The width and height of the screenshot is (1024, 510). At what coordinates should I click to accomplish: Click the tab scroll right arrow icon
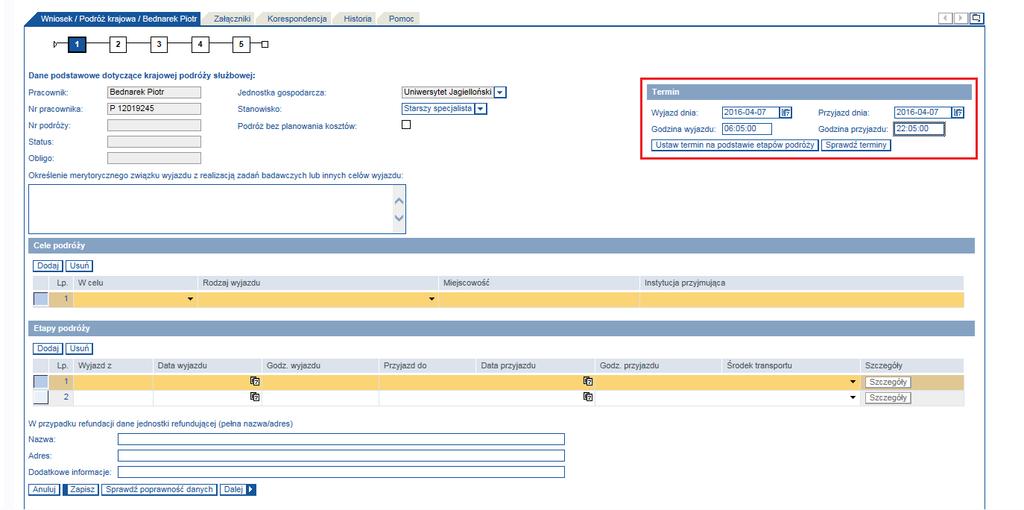point(961,18)
